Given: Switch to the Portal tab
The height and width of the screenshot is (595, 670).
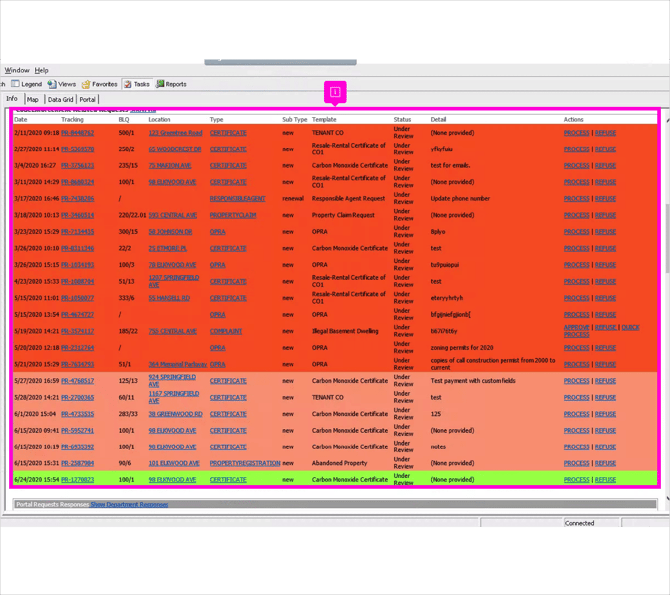Looking at the screenshot, I should click(87, 100).
